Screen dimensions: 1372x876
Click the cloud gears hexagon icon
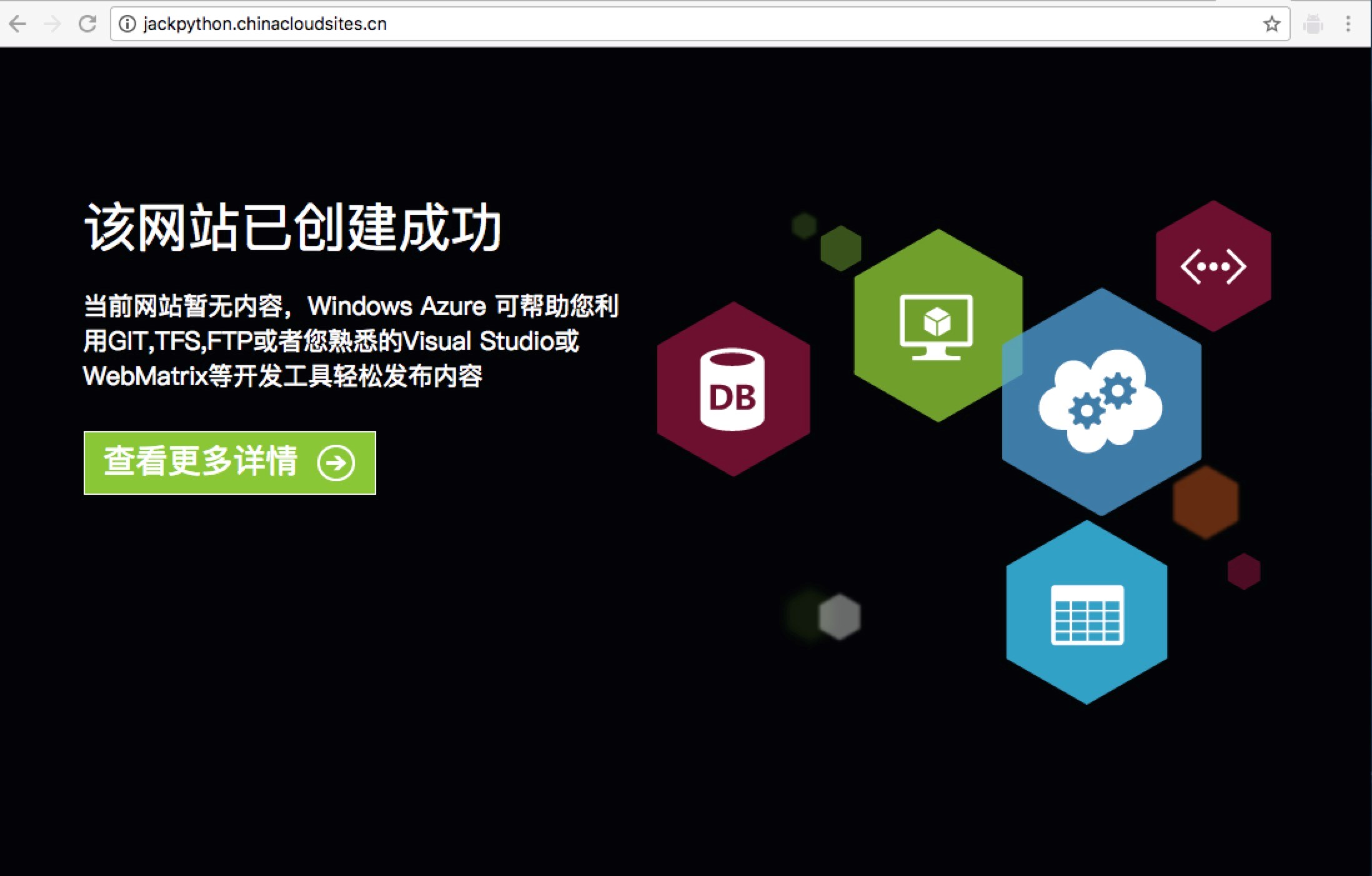click(1101, 402)
